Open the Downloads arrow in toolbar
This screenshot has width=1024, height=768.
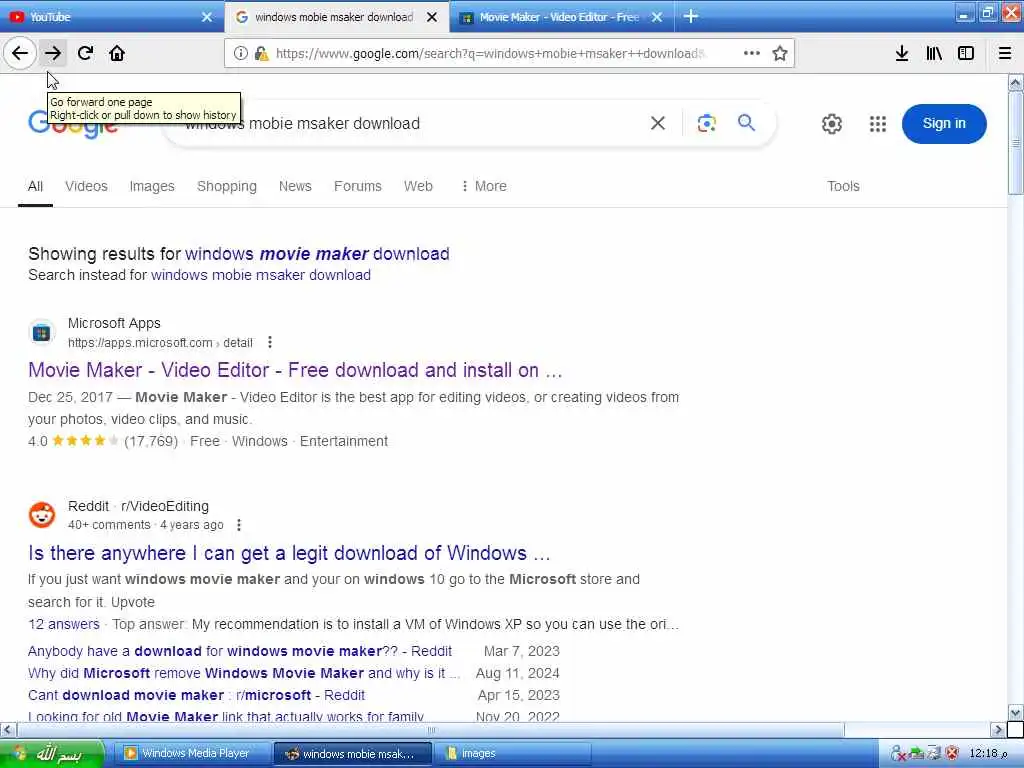coord(902,53)
